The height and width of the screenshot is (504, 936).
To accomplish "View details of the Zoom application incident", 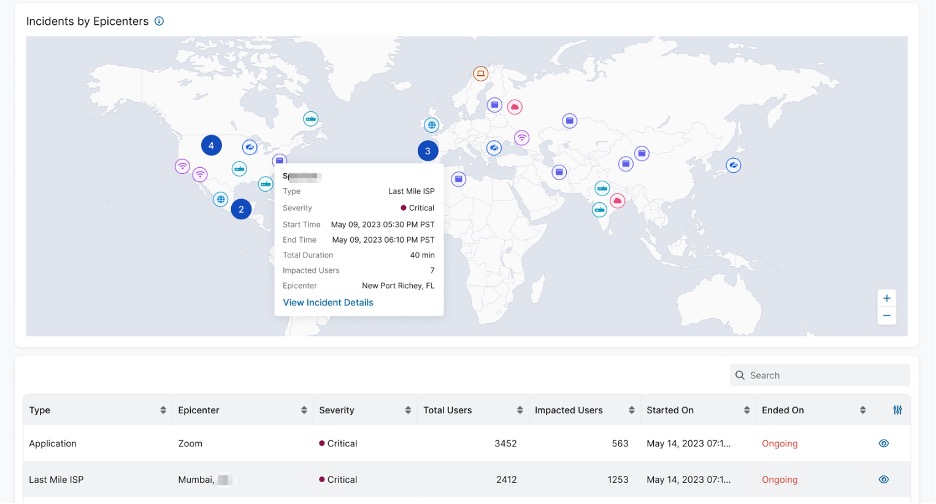I will coord(883,443).
